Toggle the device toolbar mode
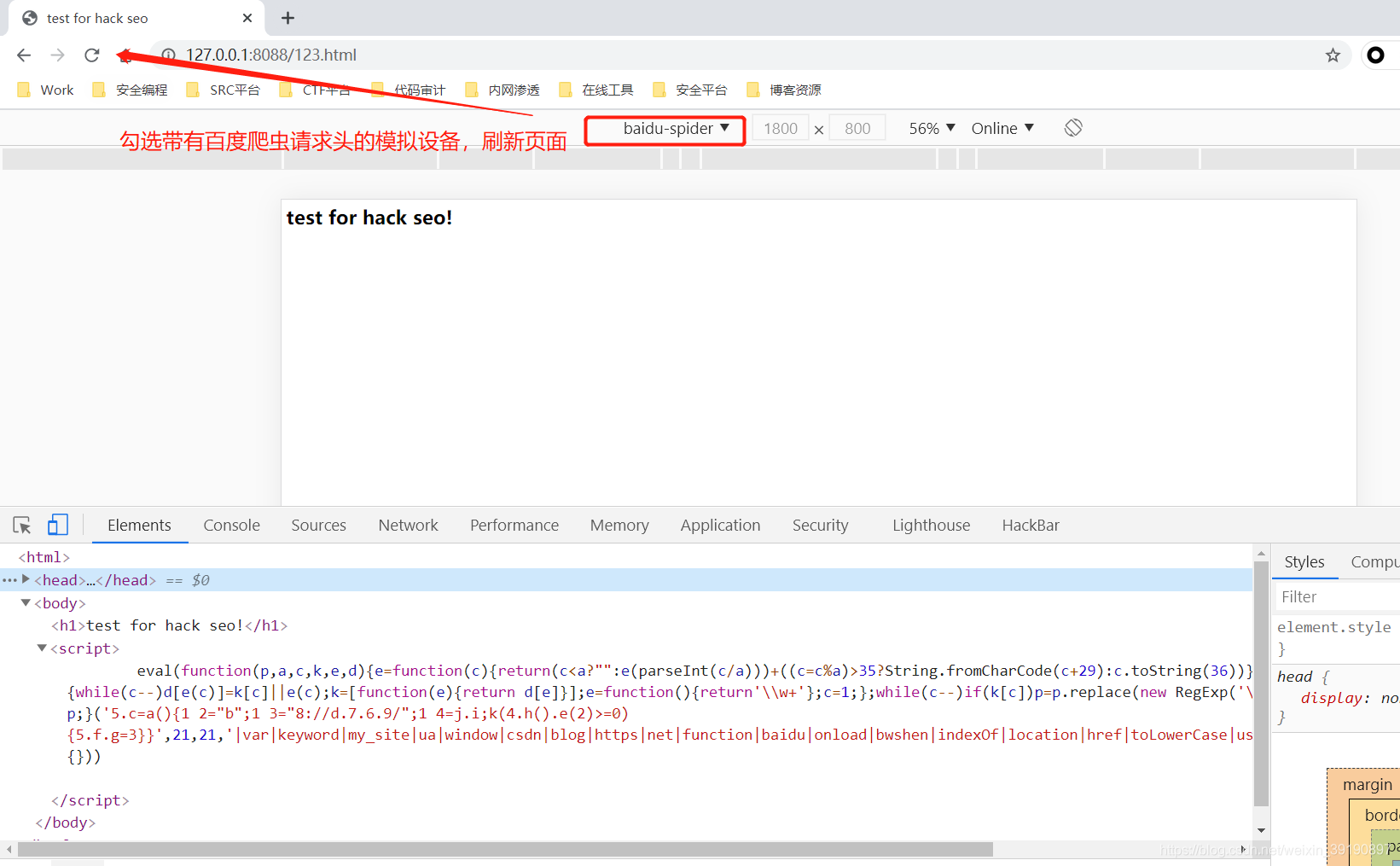The image size is (1400, 866). coord(58,525)
